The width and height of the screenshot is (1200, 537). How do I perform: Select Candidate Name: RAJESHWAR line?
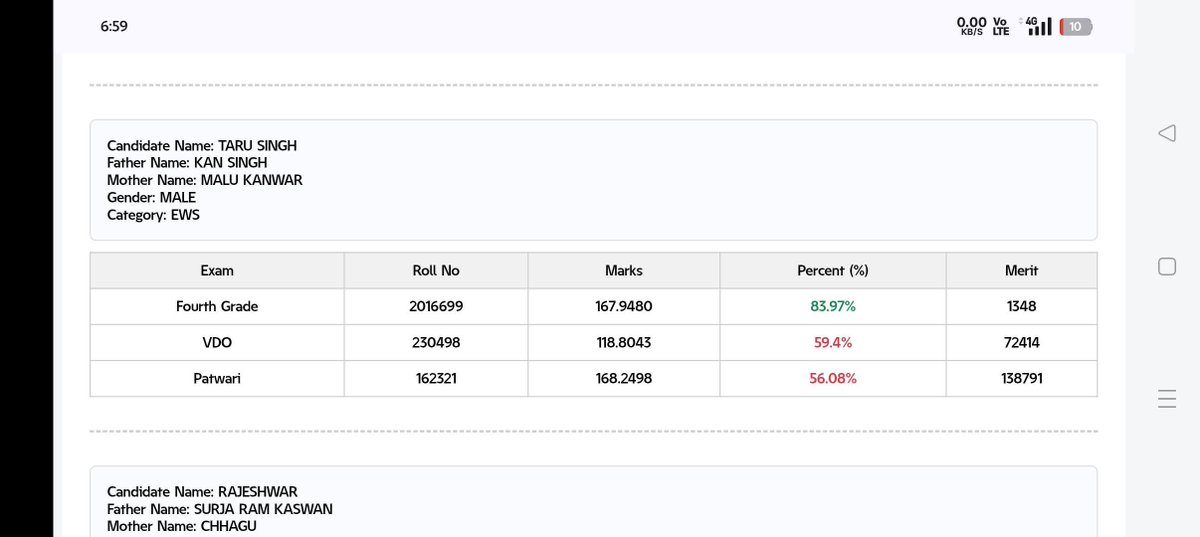[202, 492]
